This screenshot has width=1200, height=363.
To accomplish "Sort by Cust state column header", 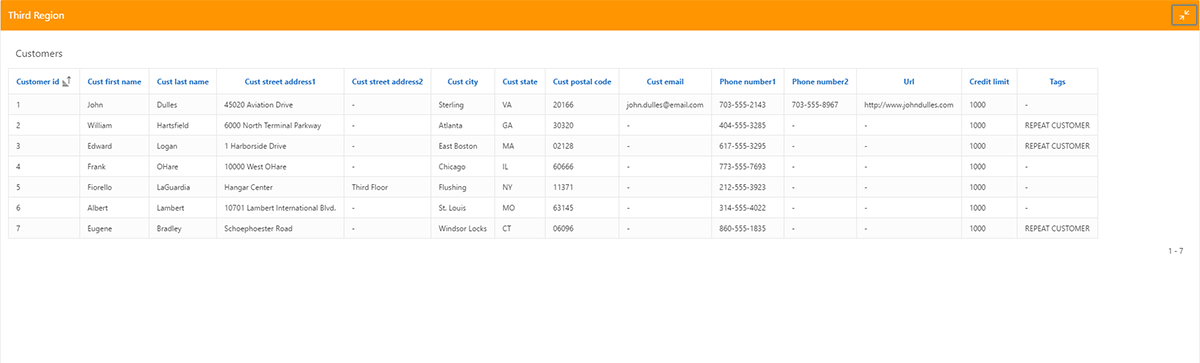I will point(520,82).
